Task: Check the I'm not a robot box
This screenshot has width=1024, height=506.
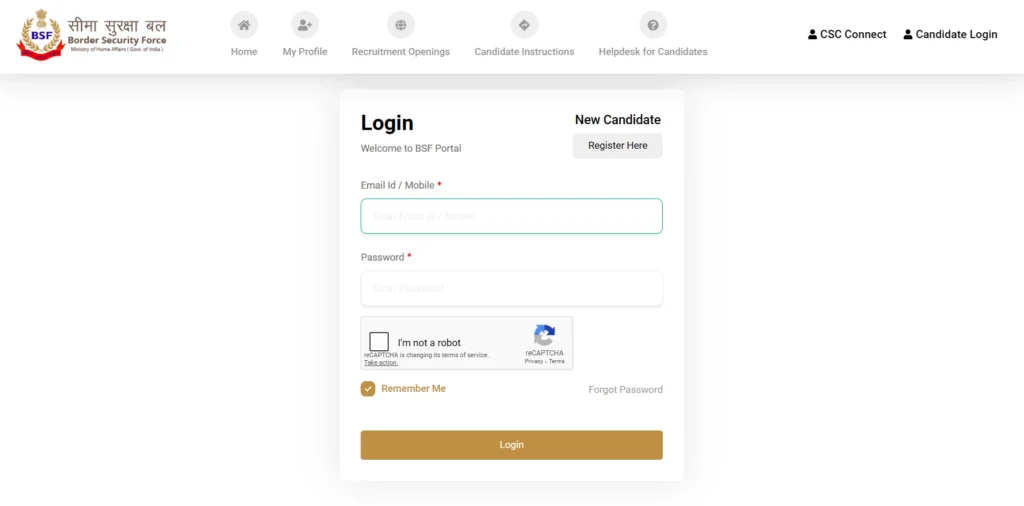Action: pos(379,342)
